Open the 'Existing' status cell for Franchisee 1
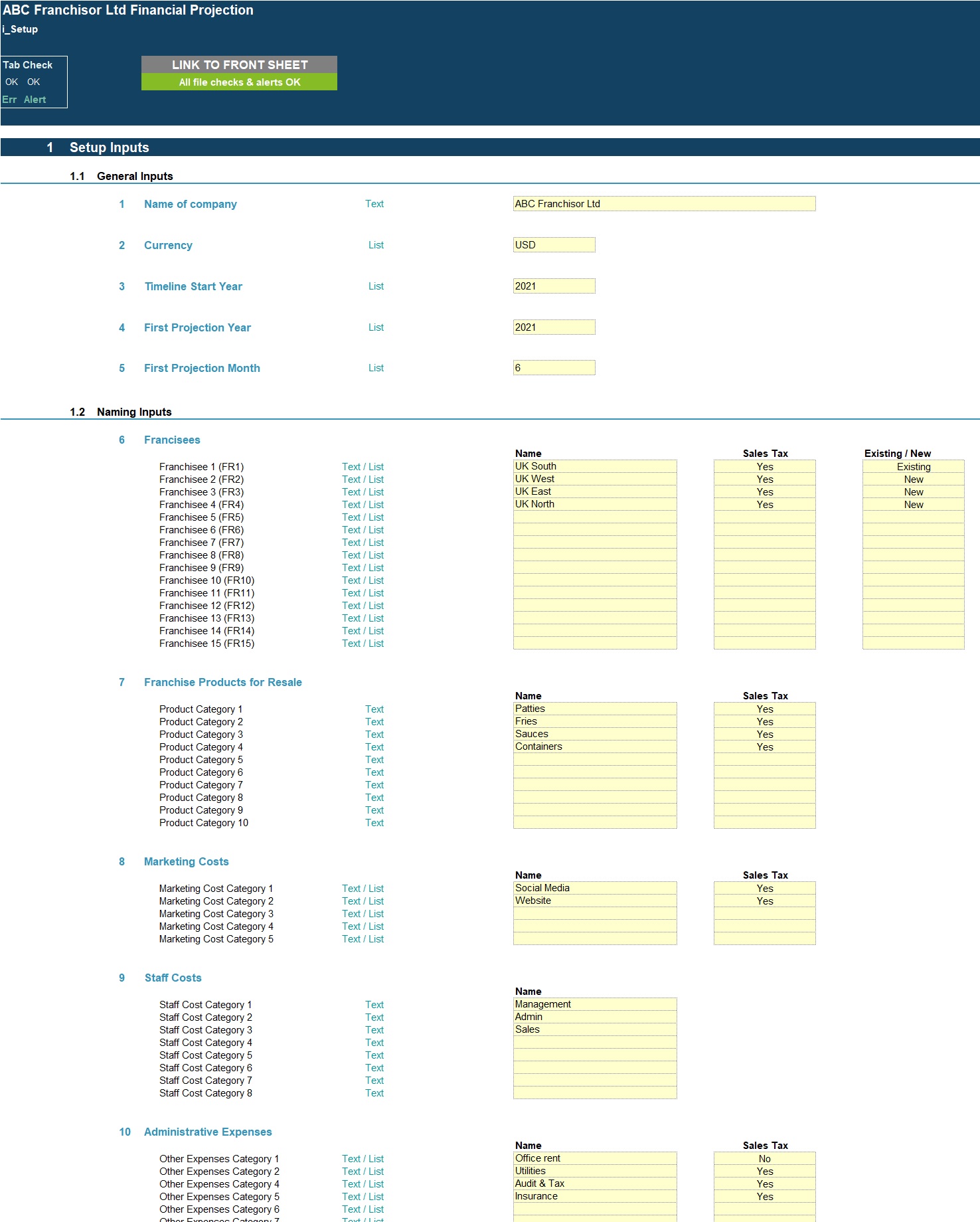 point(913,466)
